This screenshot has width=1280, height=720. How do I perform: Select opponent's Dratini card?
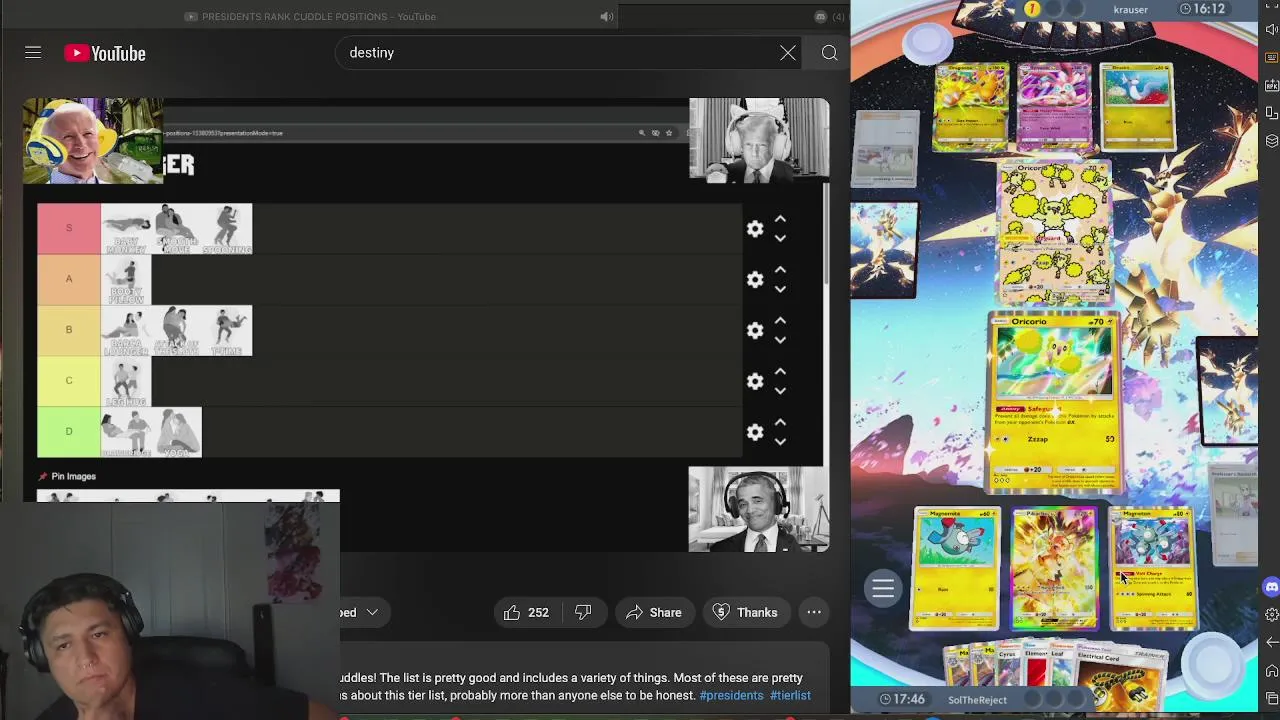[1137, 107]
